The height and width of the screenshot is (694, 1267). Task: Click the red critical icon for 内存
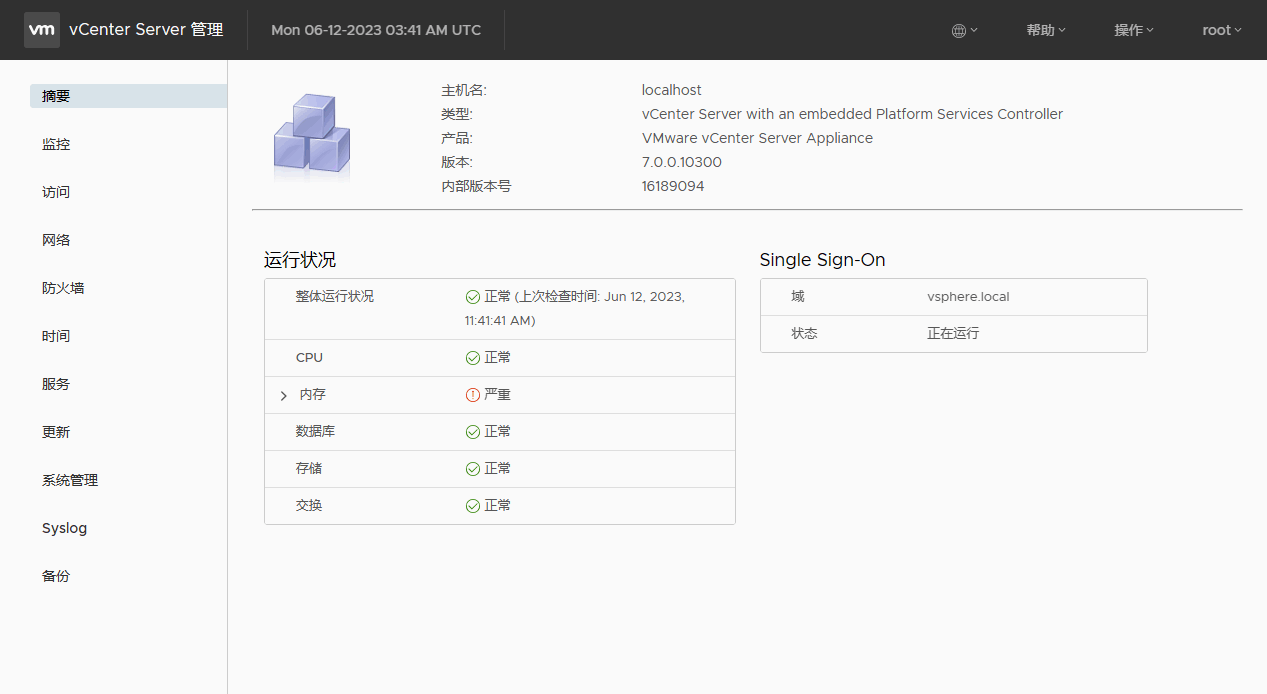pyautogui.click(x=473, y=395)
